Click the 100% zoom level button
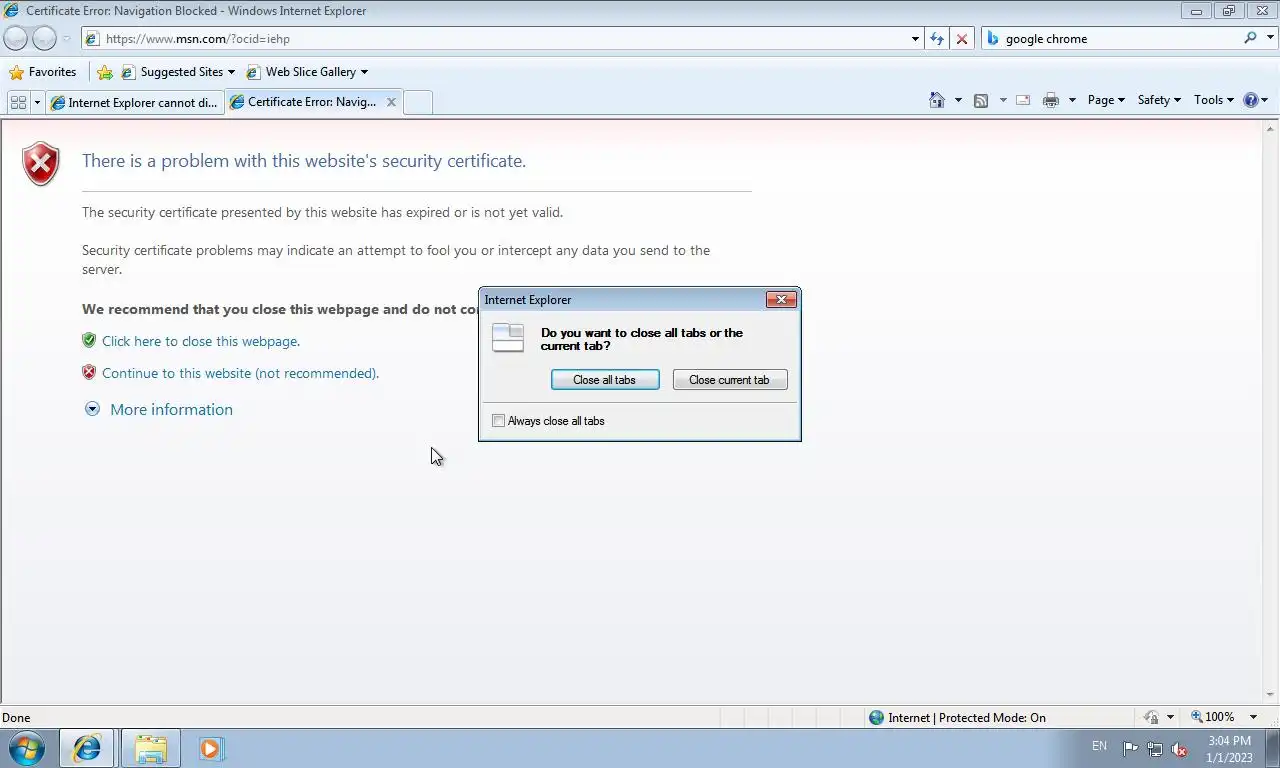 point(1212,717)
